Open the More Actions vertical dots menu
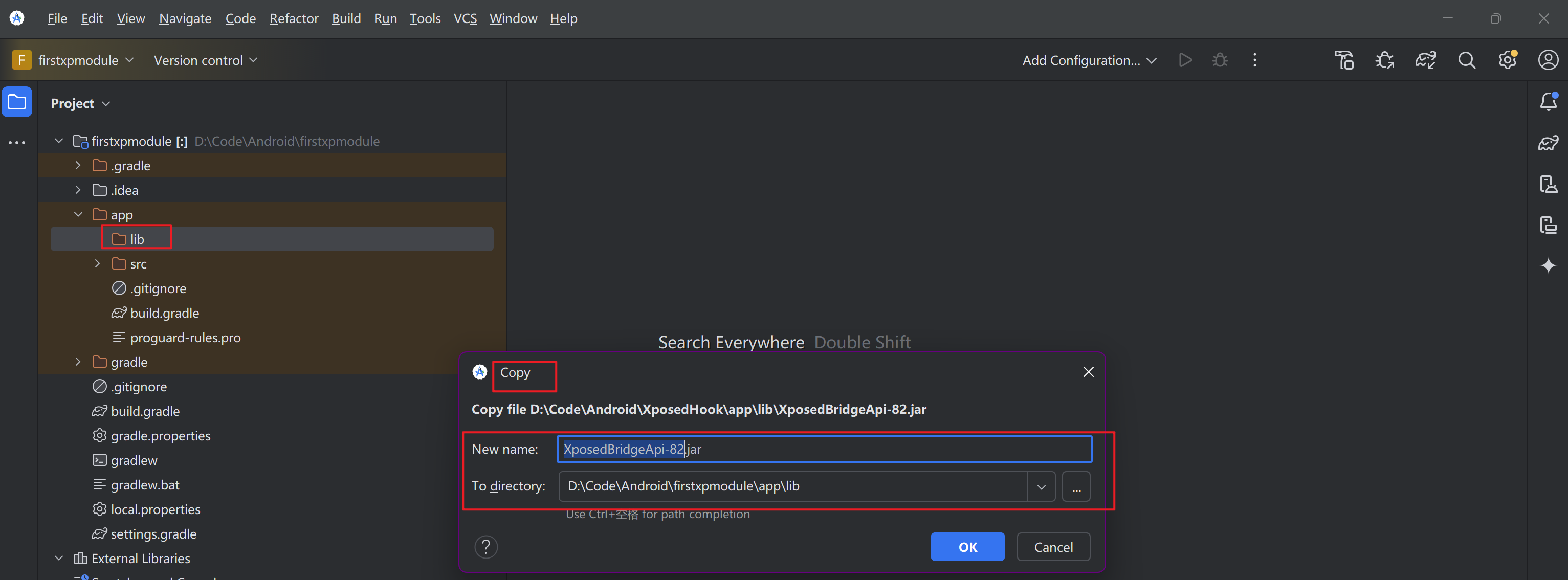1568x580 pixels. [x=1254, y=60]
